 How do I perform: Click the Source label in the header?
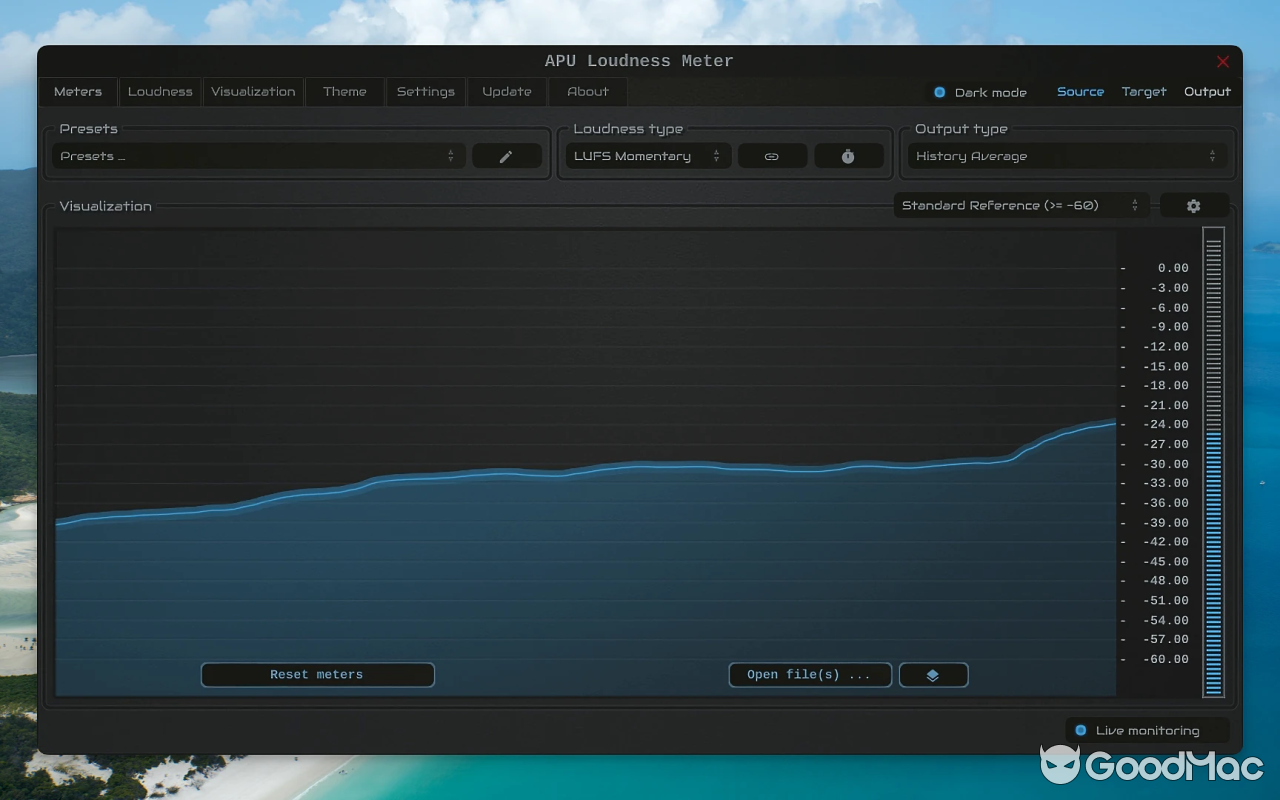pyautogui.click(x=1080, y=91)
